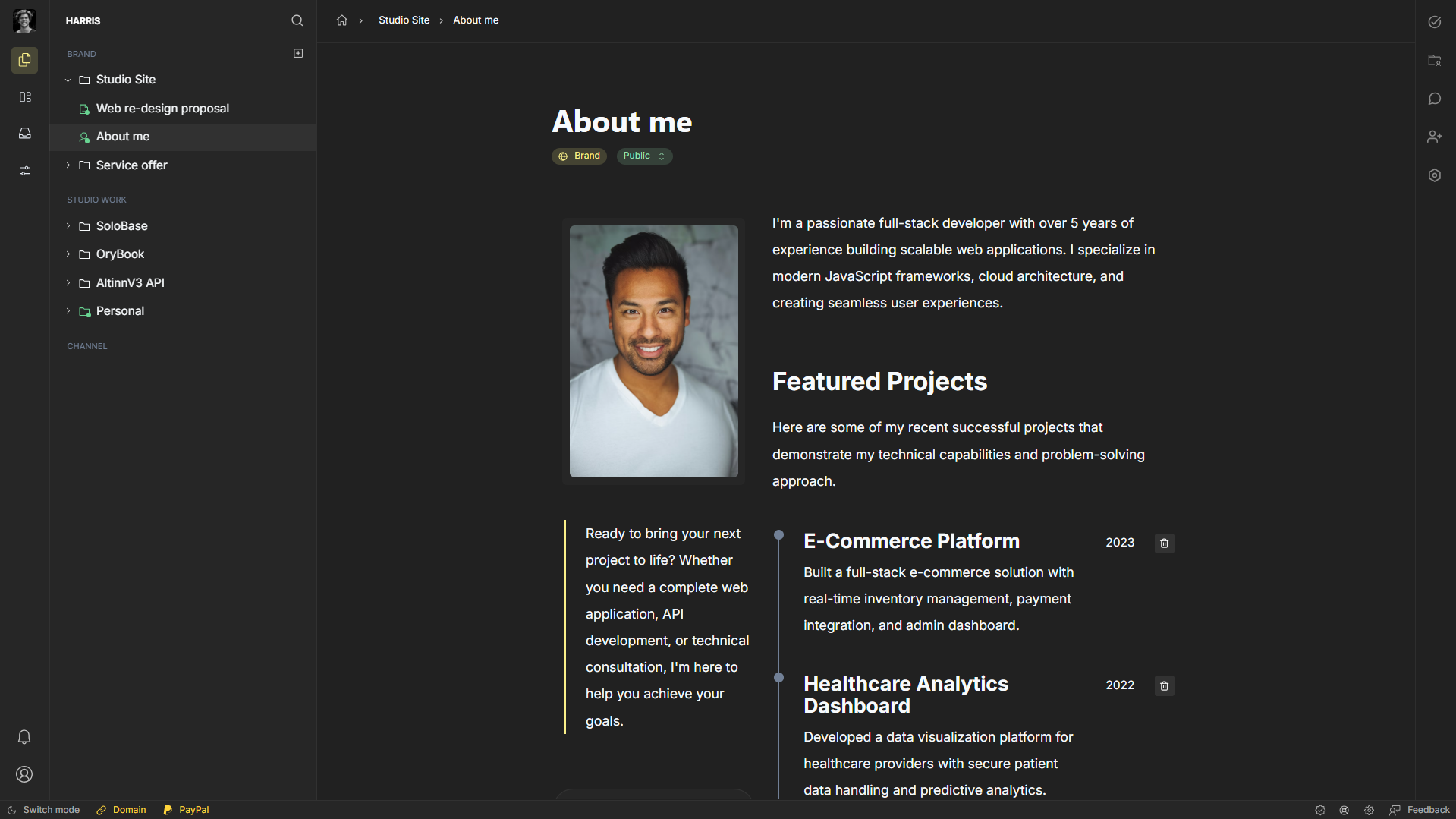Delete the E-Commerce Platform project entry

[1164, 543]
